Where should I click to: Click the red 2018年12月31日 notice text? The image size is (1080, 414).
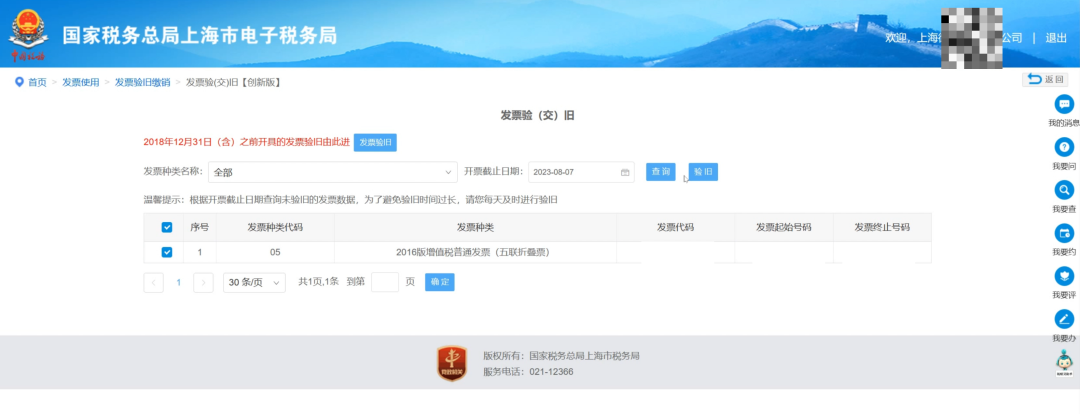pyautogui.click(x=246, y=143)
